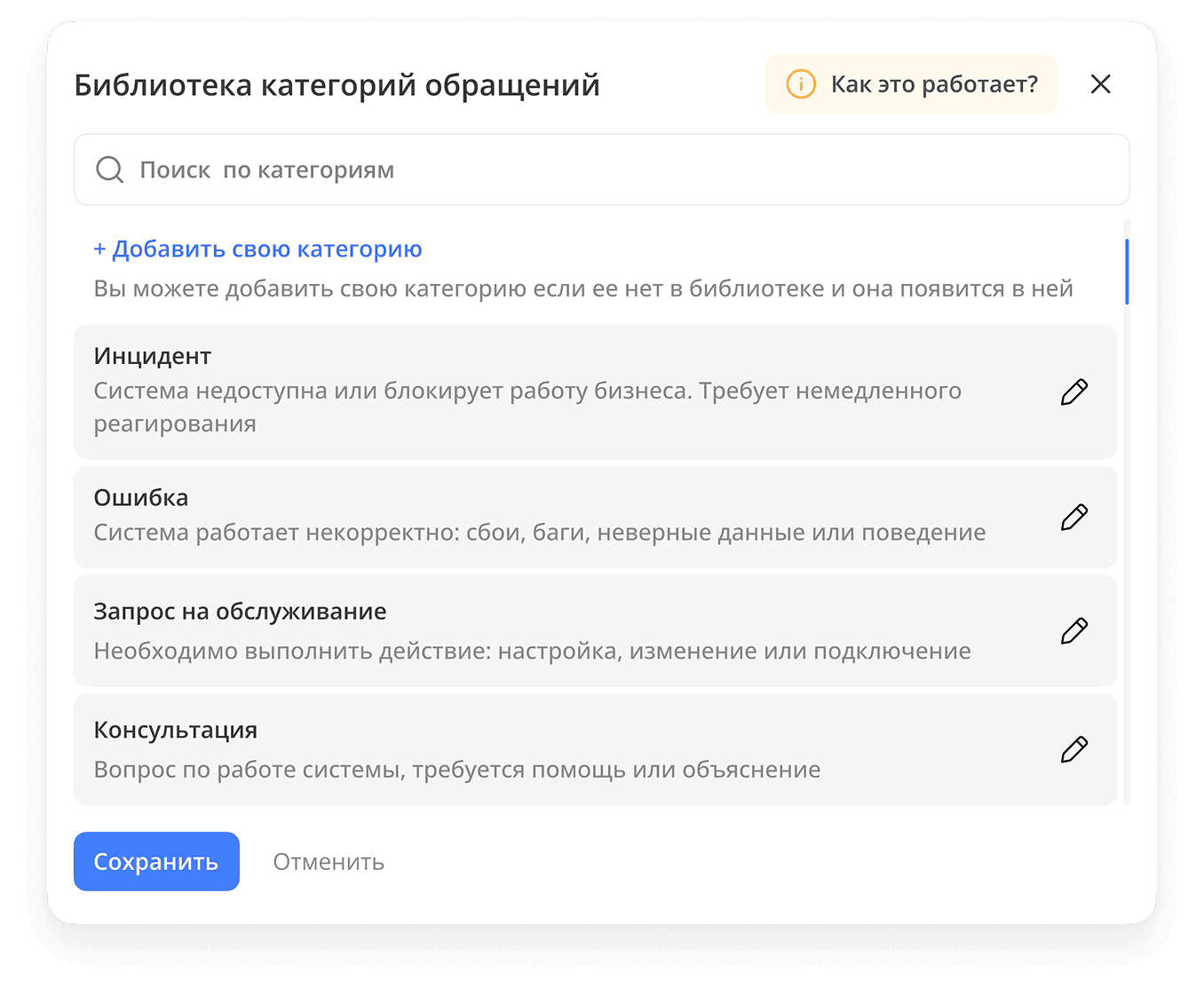This screenshot has height=988, width=1204.
Task: Select the Запрос на обслуживание title
Action: coord(241,612)
